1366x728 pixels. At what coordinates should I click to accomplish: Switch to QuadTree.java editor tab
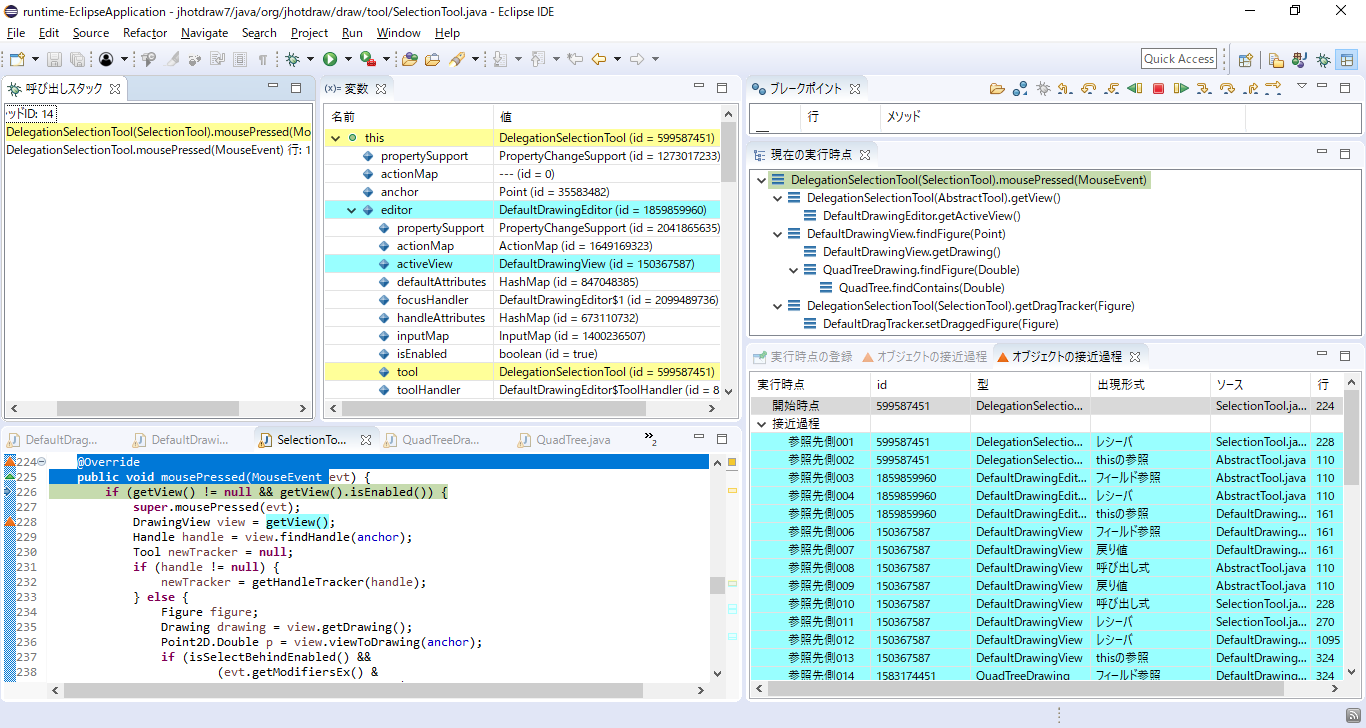pos(565,440)
